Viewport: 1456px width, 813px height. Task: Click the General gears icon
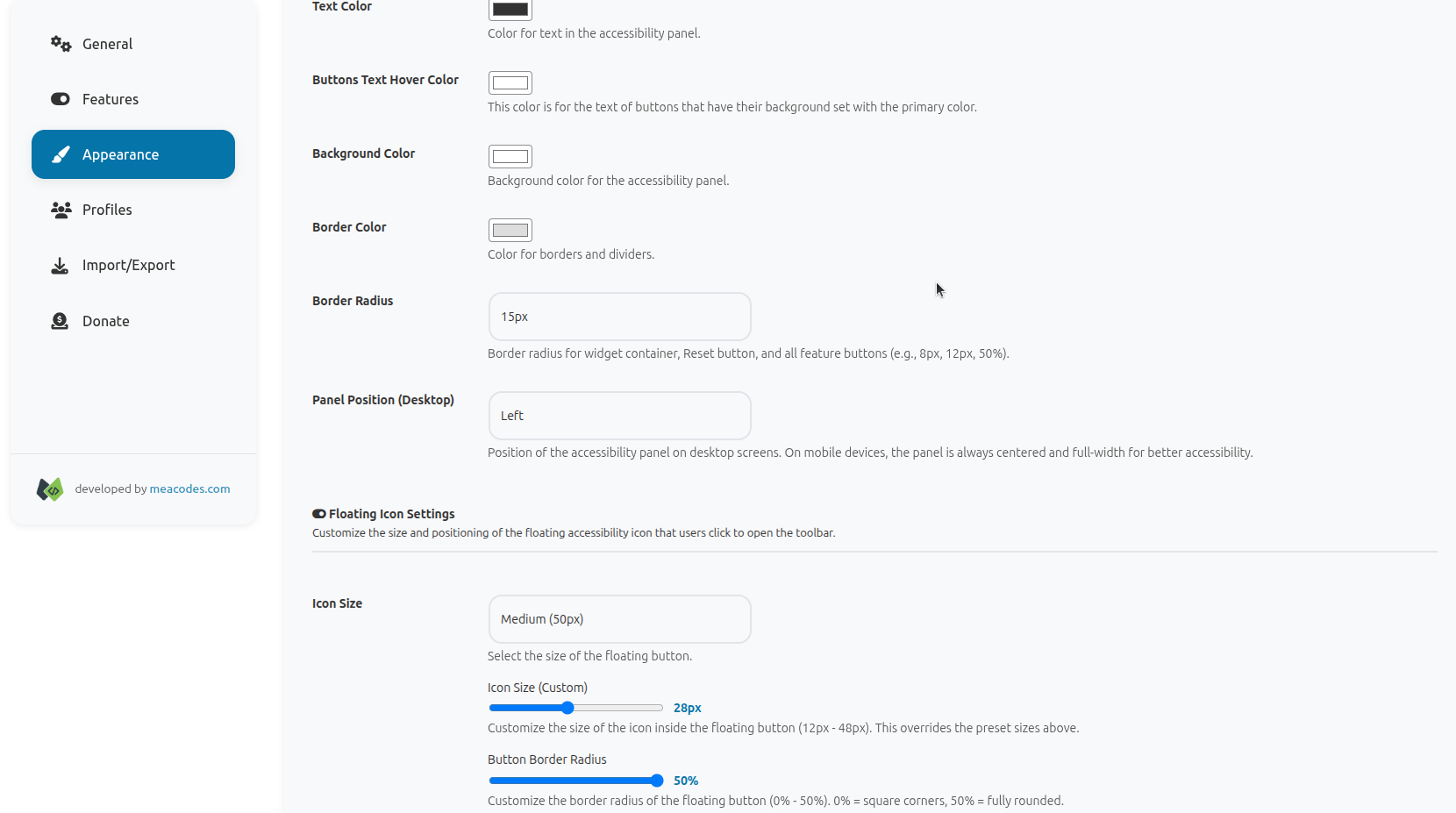(x=61, y=44)
